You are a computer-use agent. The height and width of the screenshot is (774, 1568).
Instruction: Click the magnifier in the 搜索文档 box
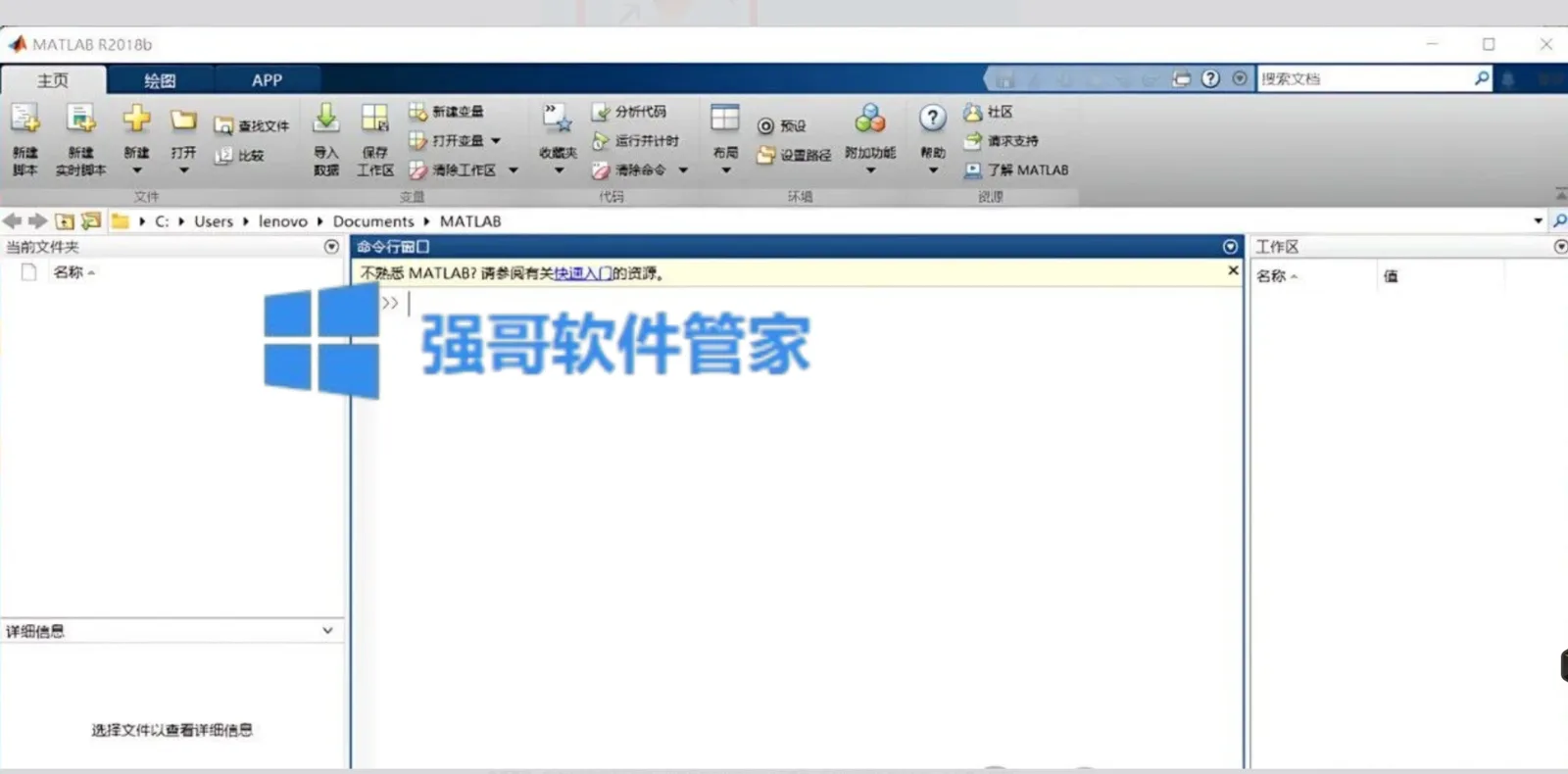1482,78
